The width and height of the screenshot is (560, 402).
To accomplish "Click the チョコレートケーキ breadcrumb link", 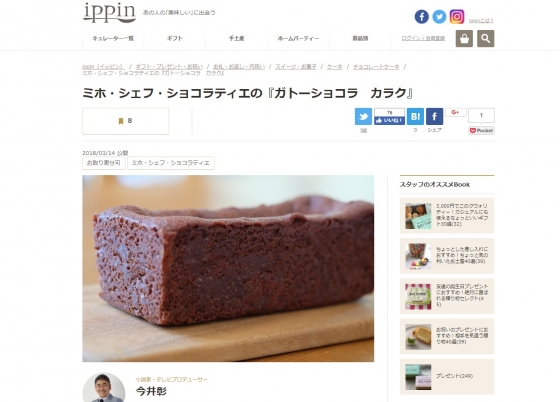I will click(376, 67).
